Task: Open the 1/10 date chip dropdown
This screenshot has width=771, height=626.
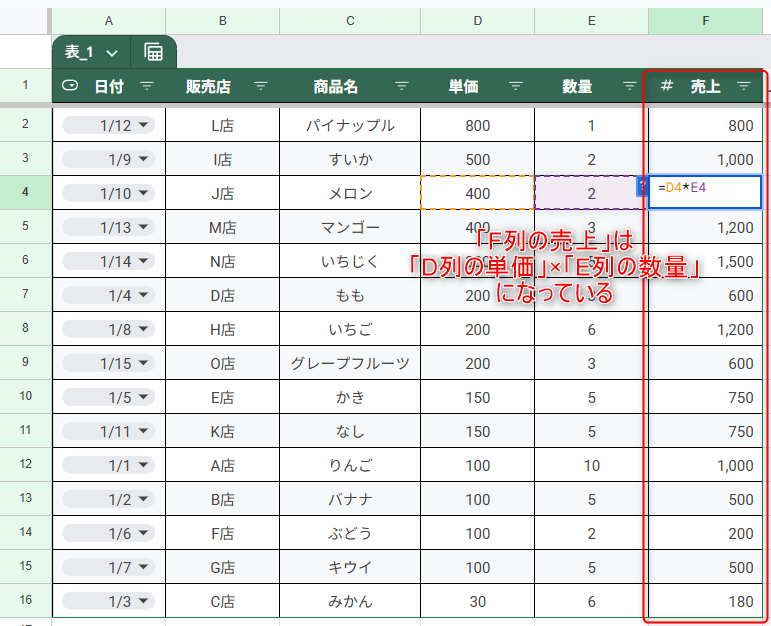Action: pyautogui.click(x=144, y=193)
